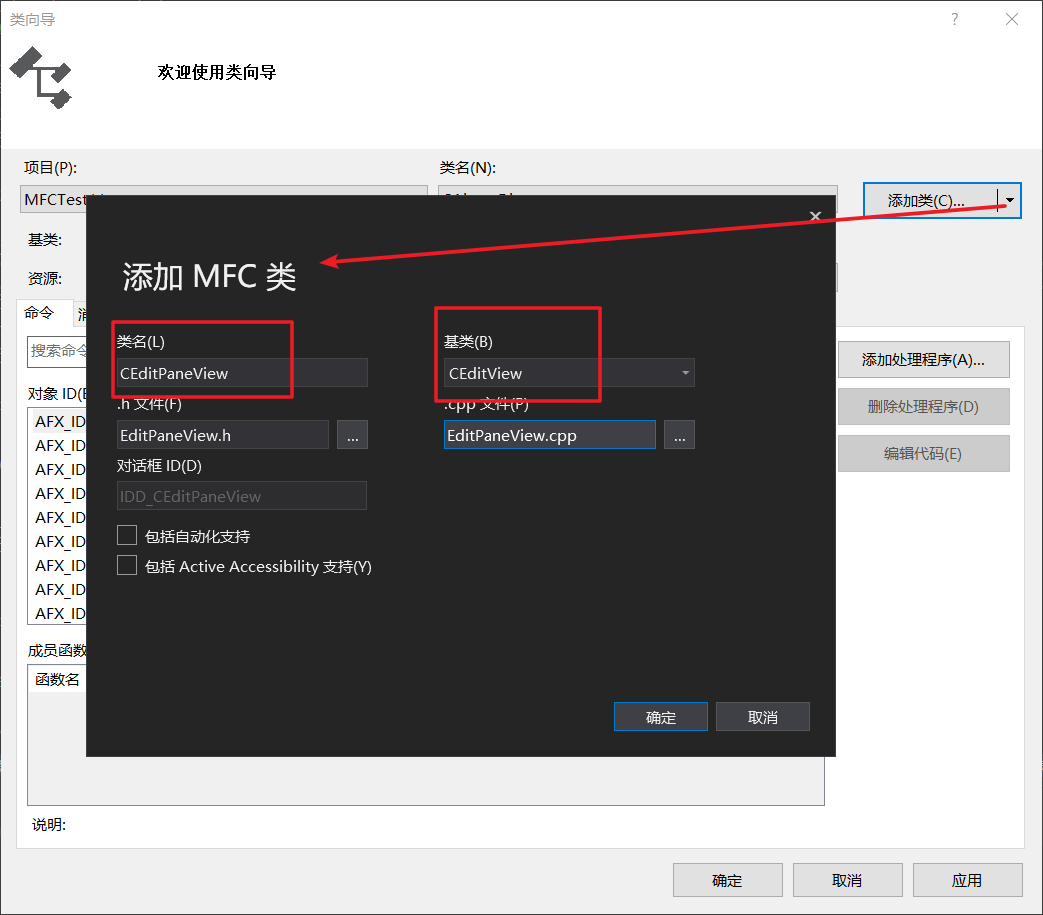Click the EditPaneView.cpp file field
Image resolution: width=1043 pixels, height=915 pixels.
coord(549,435)
